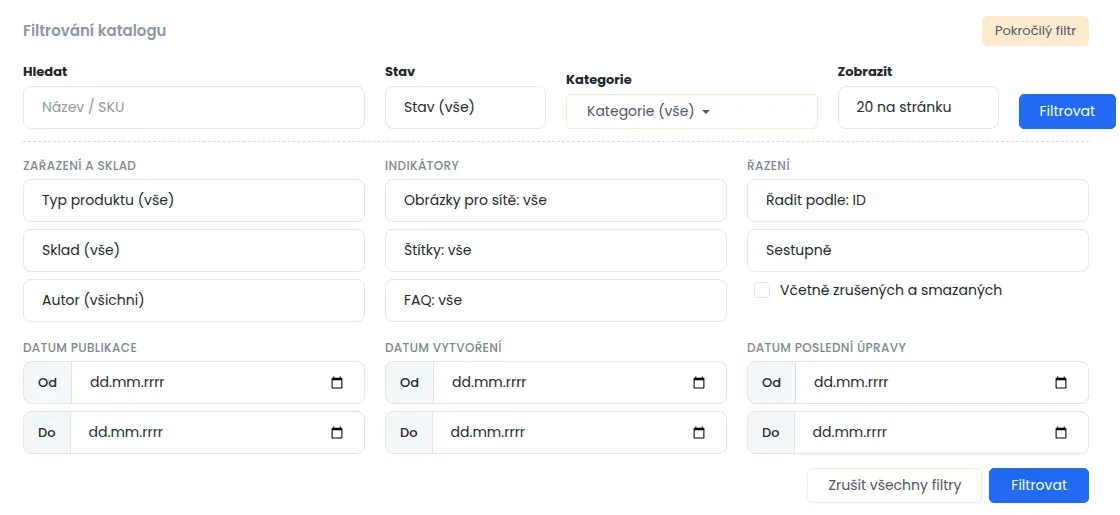Focus Datum vytvoření Do date field
Image resolution: width=1120 pixels, height=515 pixels.
[x=579, y=433]
